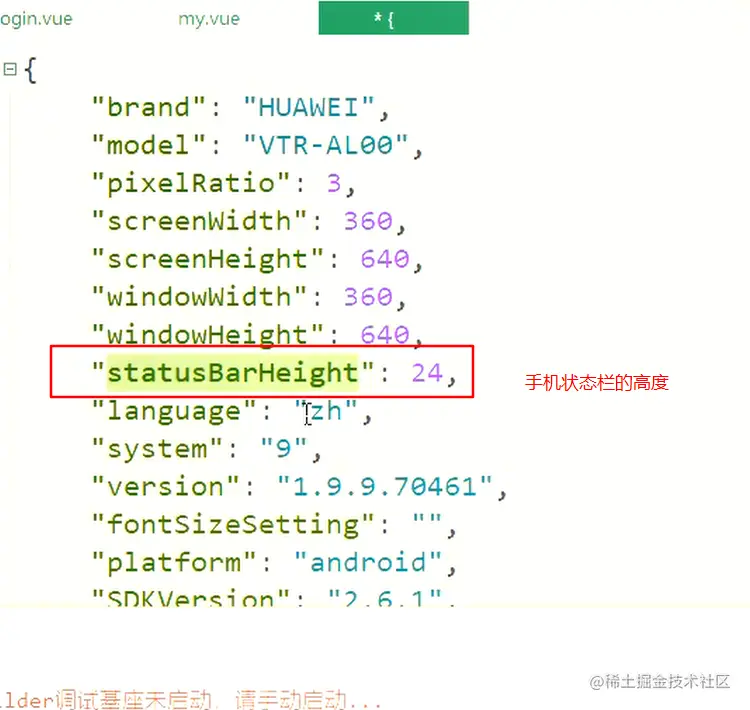Click the system value "9"
The image size is (750, 710).
(x=283, y=449)
